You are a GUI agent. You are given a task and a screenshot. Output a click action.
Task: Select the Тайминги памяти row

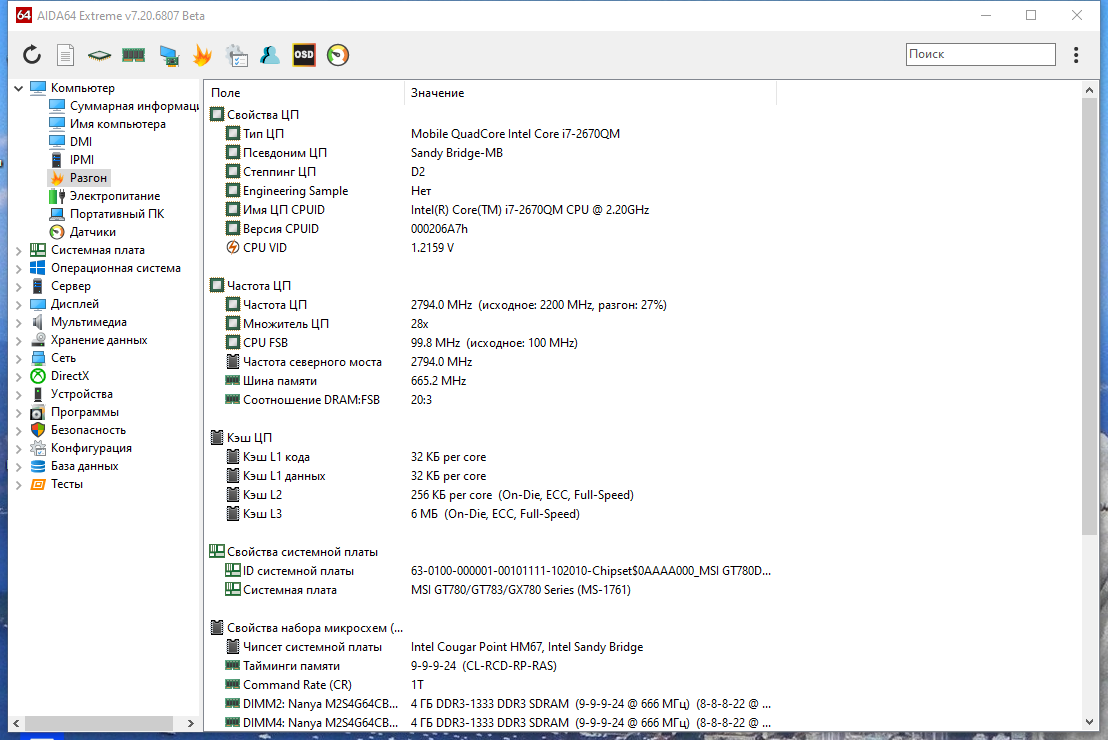(x=490, y=666)
